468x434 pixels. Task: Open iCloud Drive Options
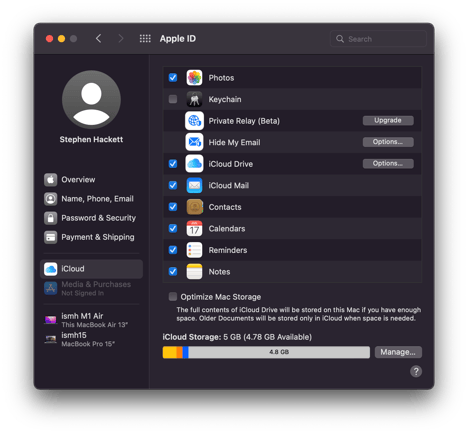(388, 163)
